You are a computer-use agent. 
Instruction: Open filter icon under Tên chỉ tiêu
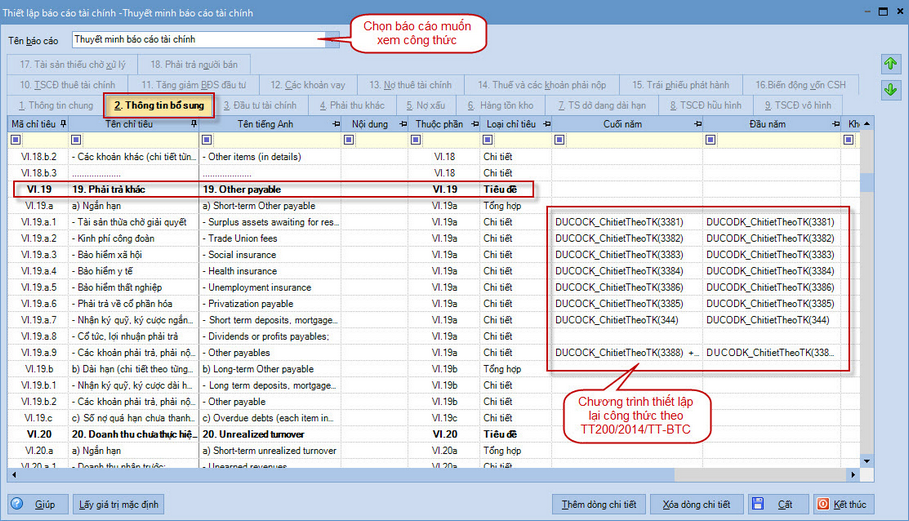[76, 140]
